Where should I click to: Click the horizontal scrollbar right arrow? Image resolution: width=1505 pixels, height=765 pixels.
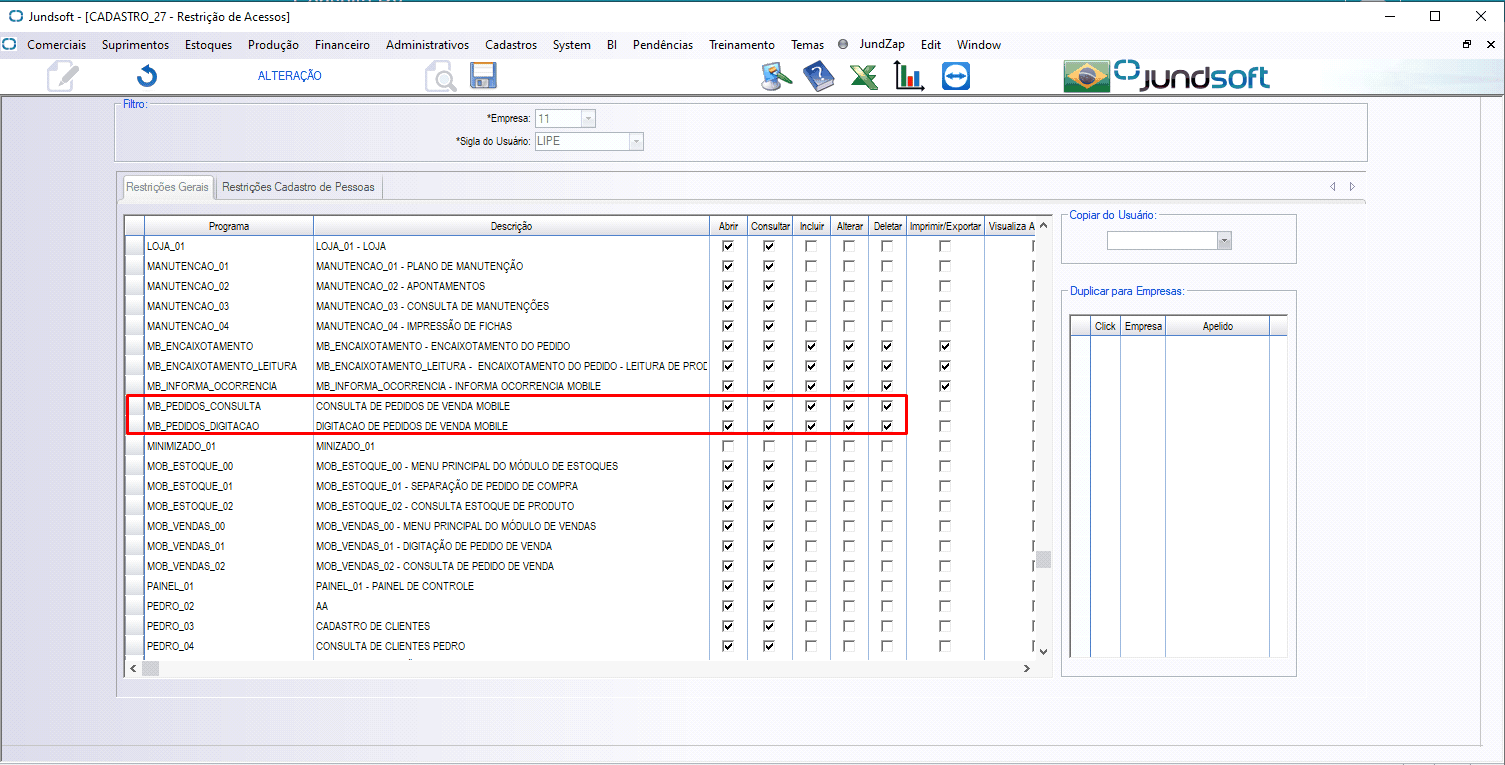tap(1026, 667)
